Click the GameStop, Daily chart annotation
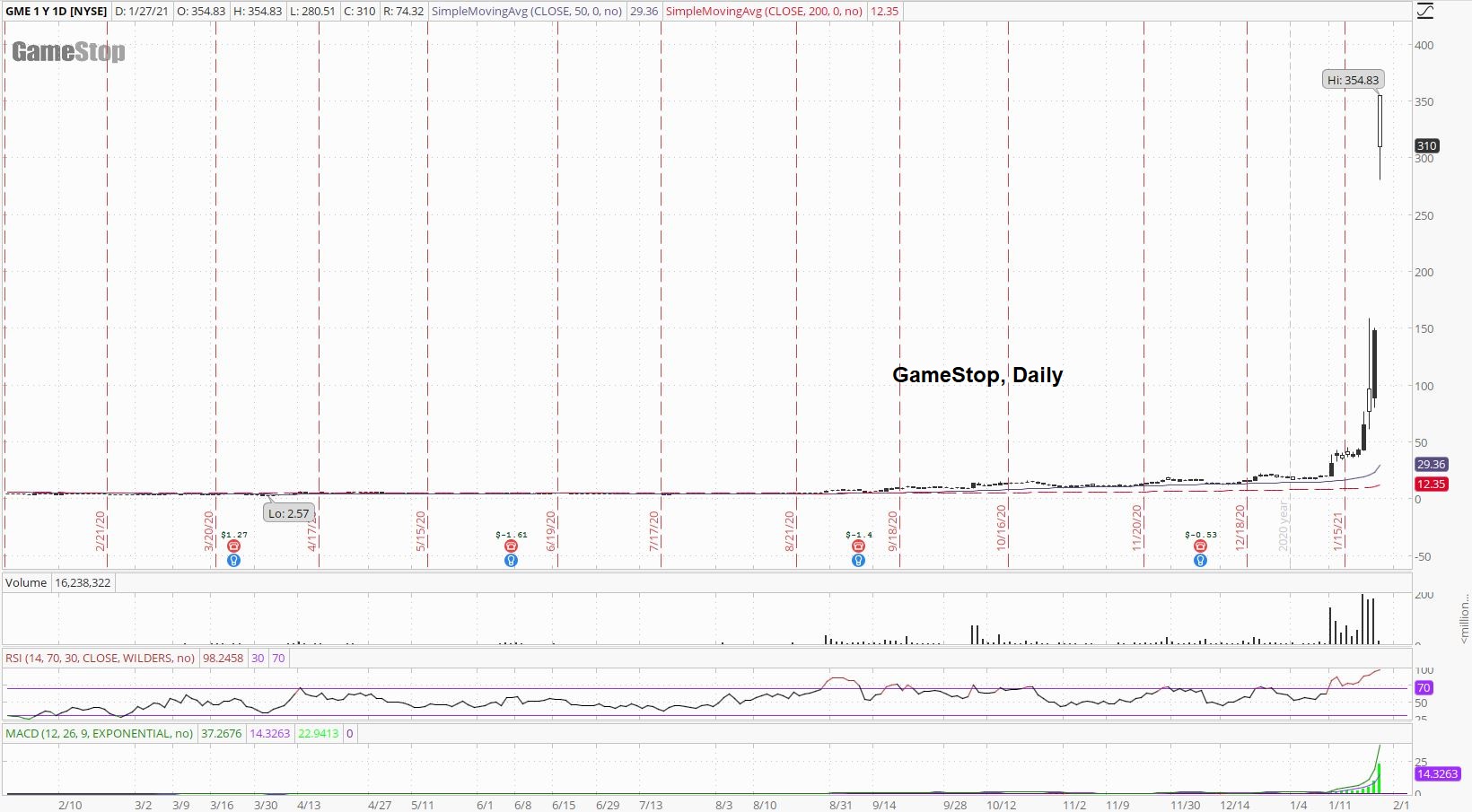 click(977, 375)
